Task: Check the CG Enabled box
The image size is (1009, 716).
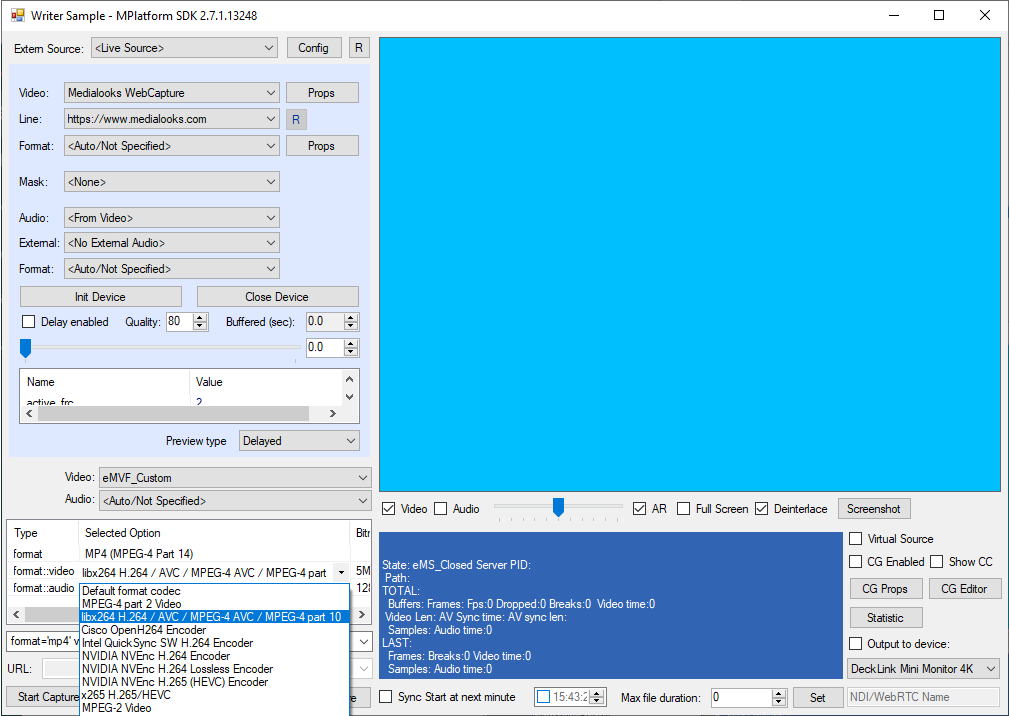Action: [x=855, y=561]
